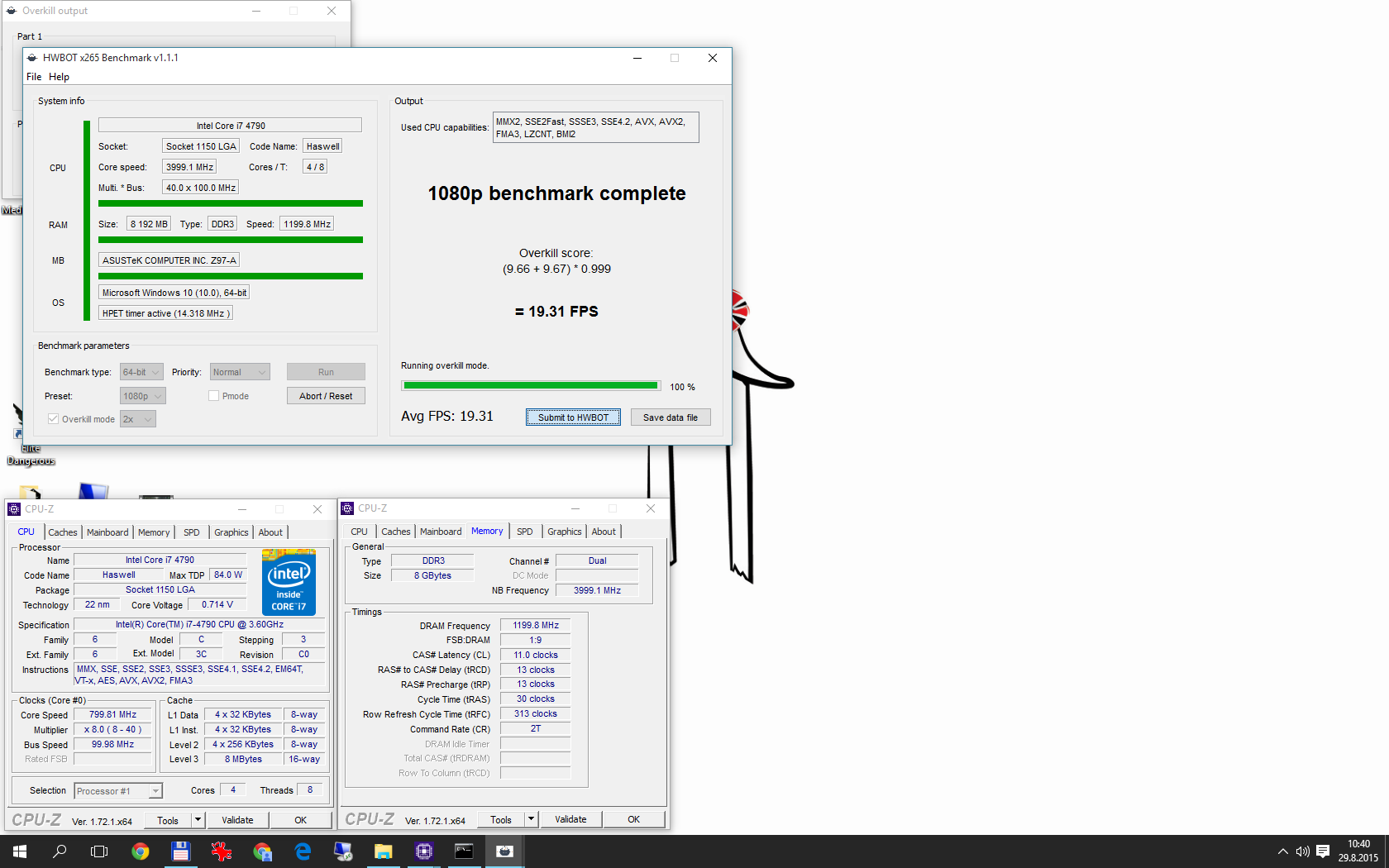Click the benchmark progress bar at 100%
This screenshot has height=868, width=1389.
(531, 386)
